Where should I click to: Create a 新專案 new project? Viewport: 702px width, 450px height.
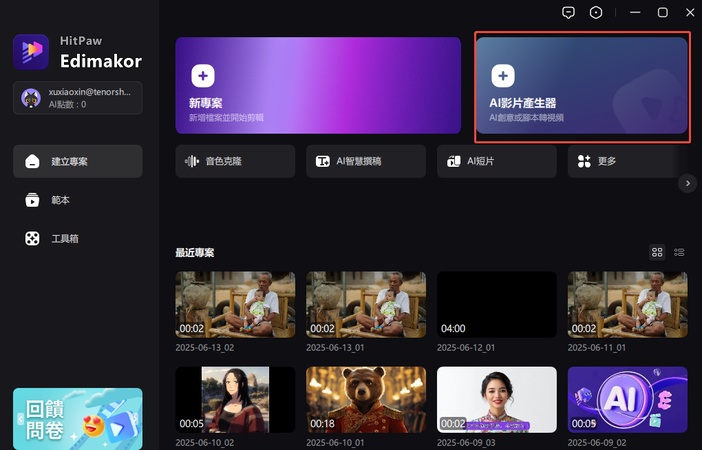318,85
